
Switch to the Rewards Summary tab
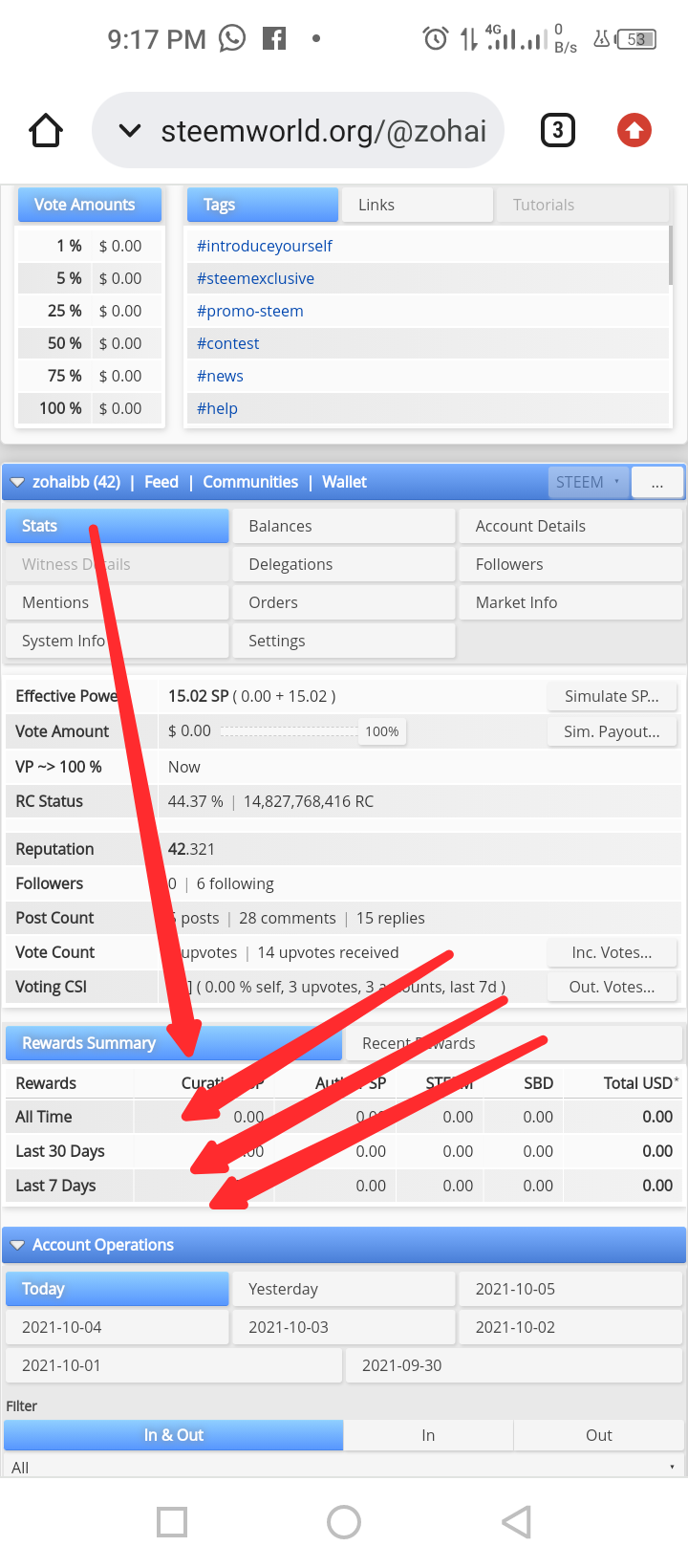point(174,1043)
